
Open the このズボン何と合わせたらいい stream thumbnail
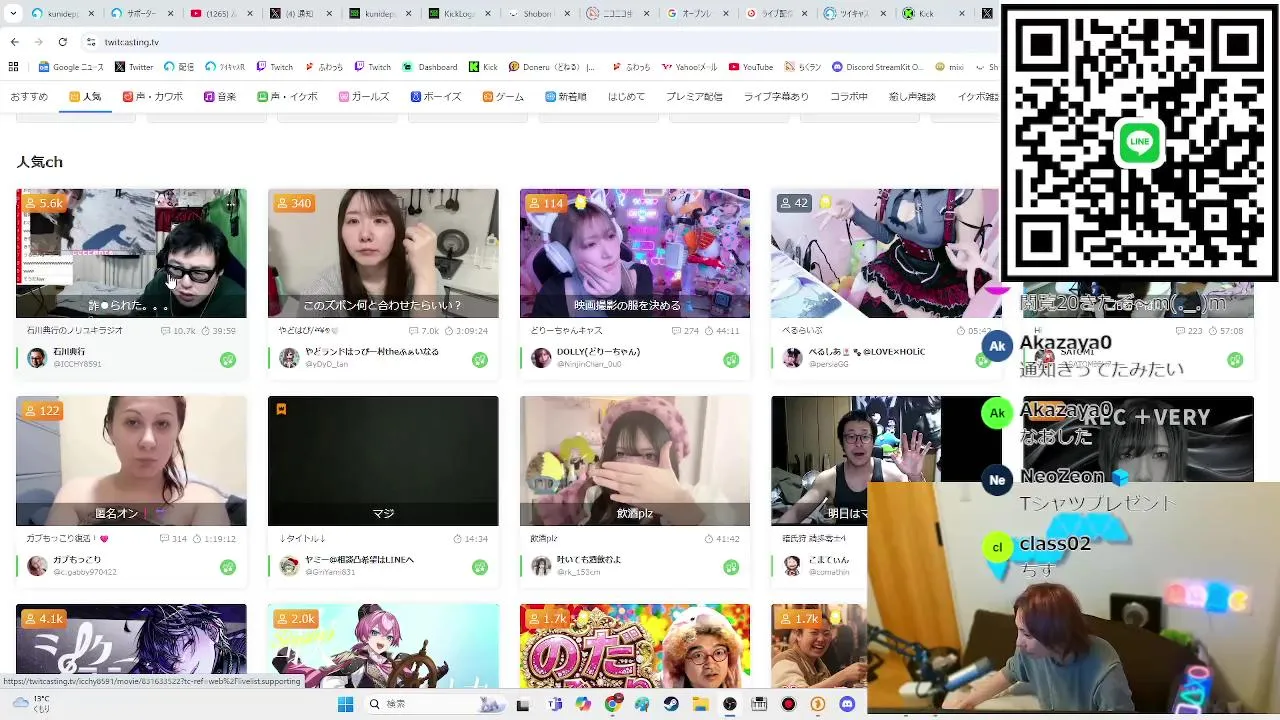383,253
